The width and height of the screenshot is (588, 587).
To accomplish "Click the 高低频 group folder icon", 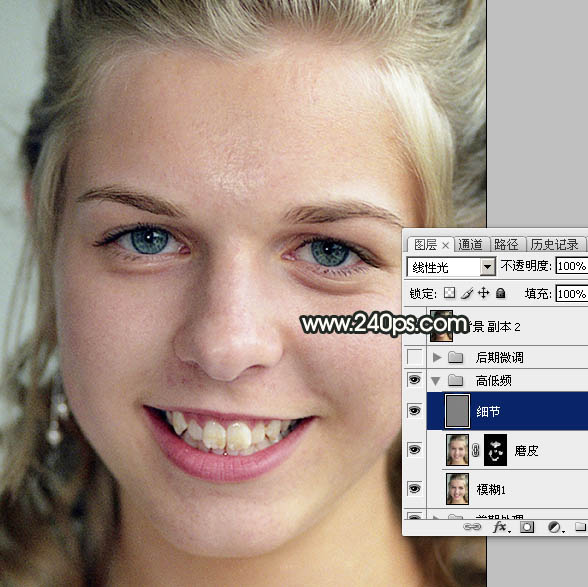I will click(x=456, y=380).
